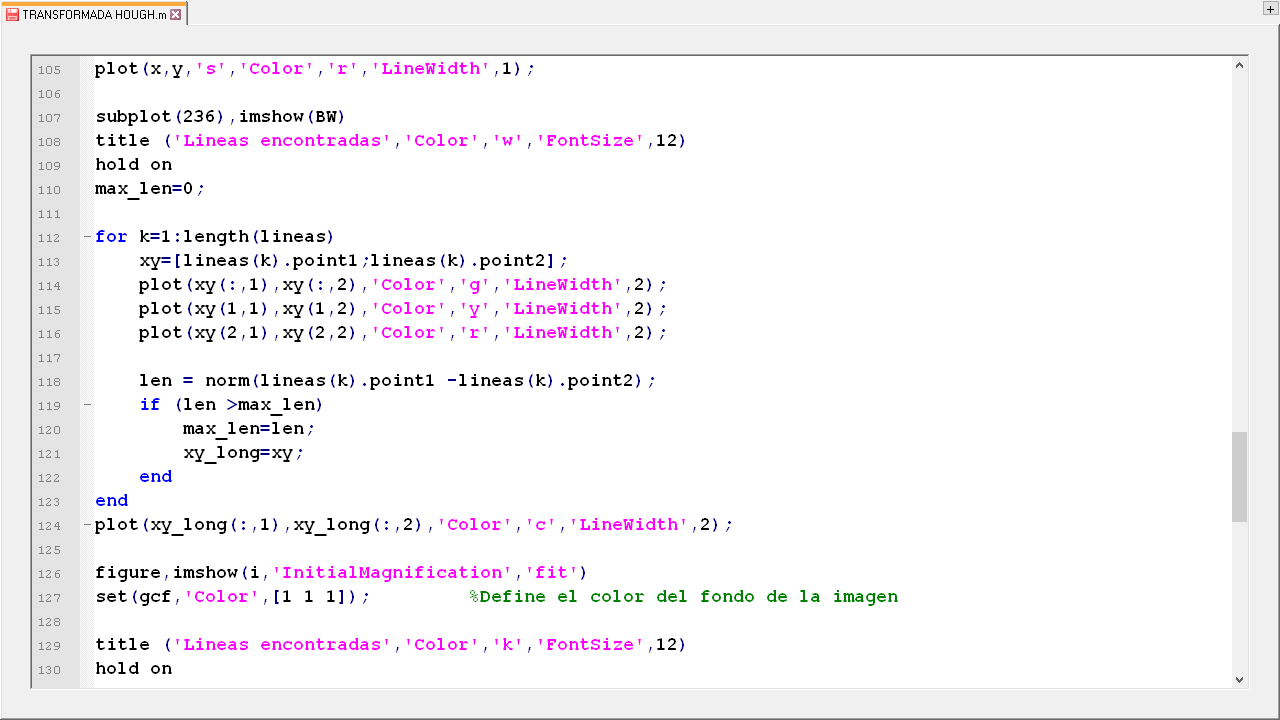Image resolution: width=1280 pixels, height=720 pixels.
Task: Collapse the if block at line 119
Action: pos(87,405)
